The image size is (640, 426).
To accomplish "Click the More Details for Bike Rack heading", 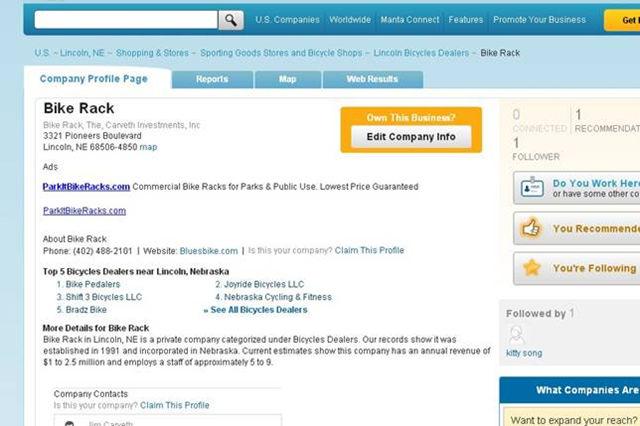I will (96, 328).
